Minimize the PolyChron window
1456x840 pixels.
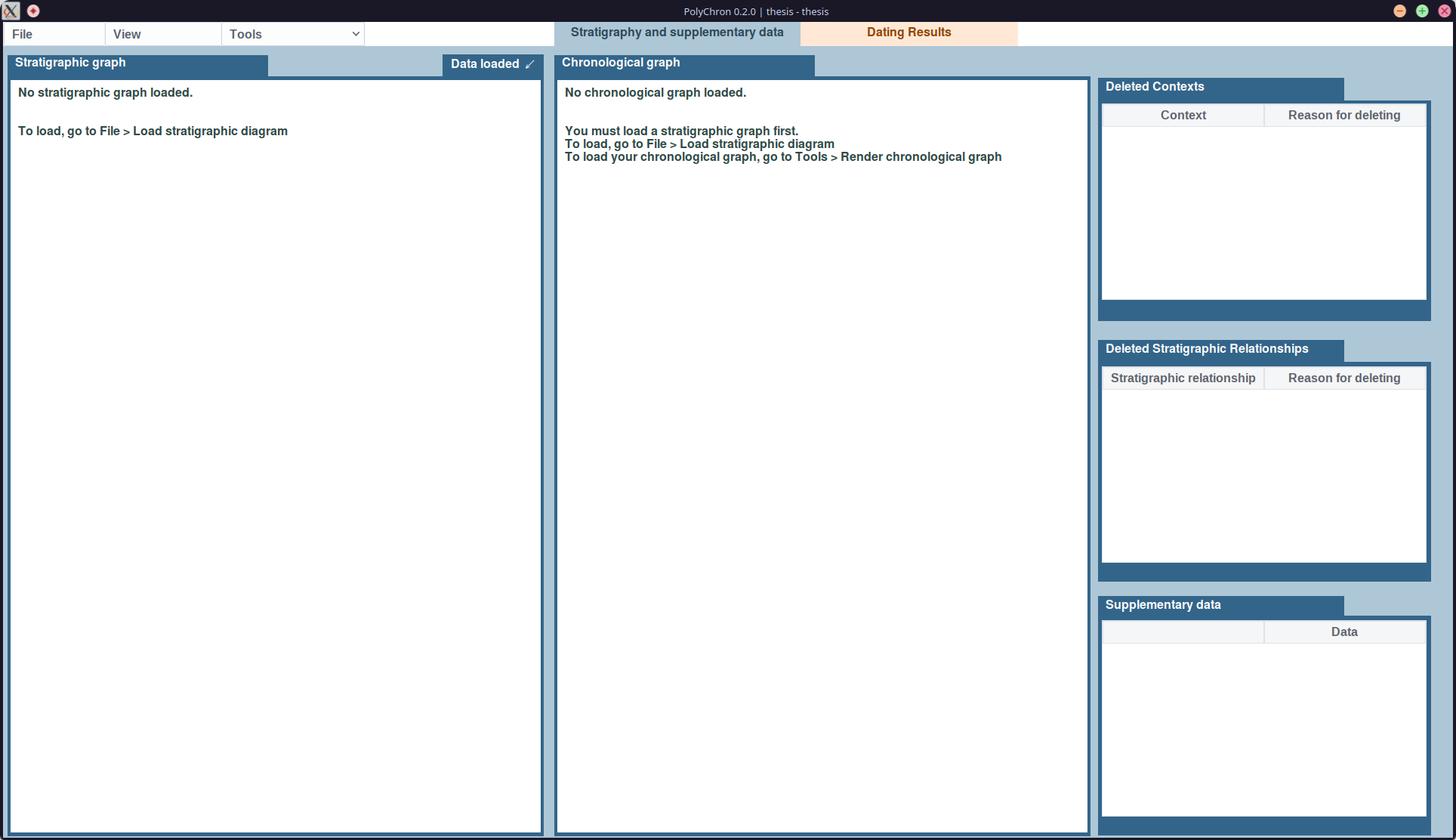1399,11
